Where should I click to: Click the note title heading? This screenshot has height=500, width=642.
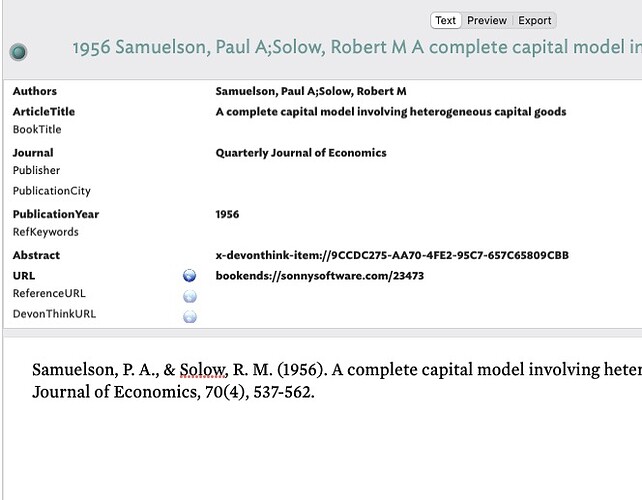[357, 47]
